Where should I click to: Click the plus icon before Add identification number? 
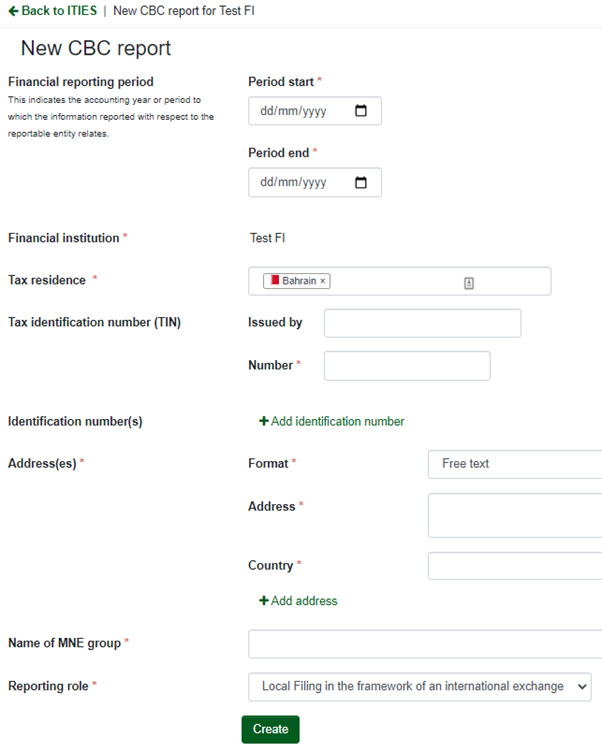point(263,421)
